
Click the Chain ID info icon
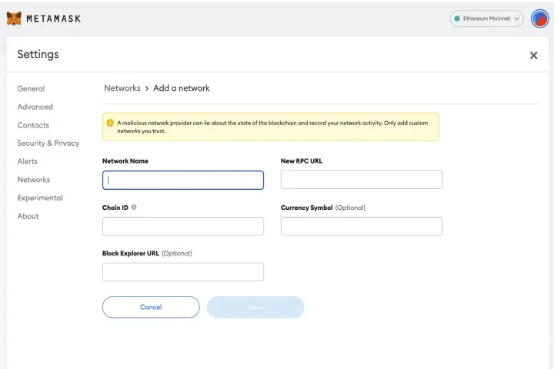click(x=134, y=207)
